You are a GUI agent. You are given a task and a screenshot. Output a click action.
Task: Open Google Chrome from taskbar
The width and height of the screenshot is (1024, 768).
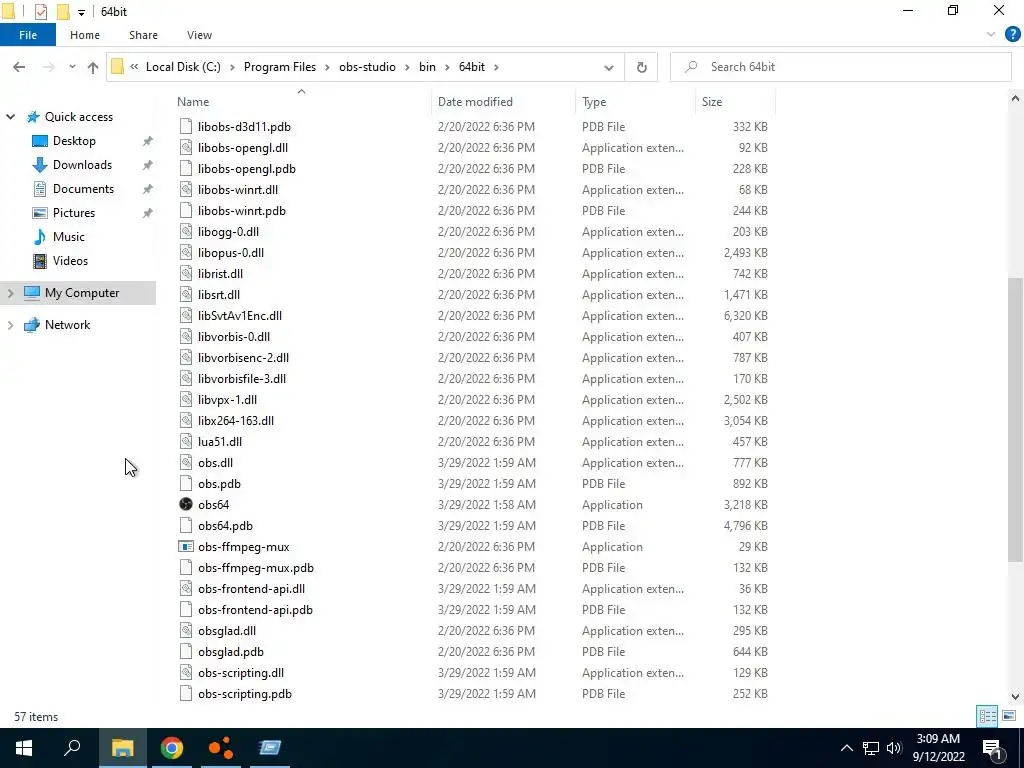click(x=171, y=748)
